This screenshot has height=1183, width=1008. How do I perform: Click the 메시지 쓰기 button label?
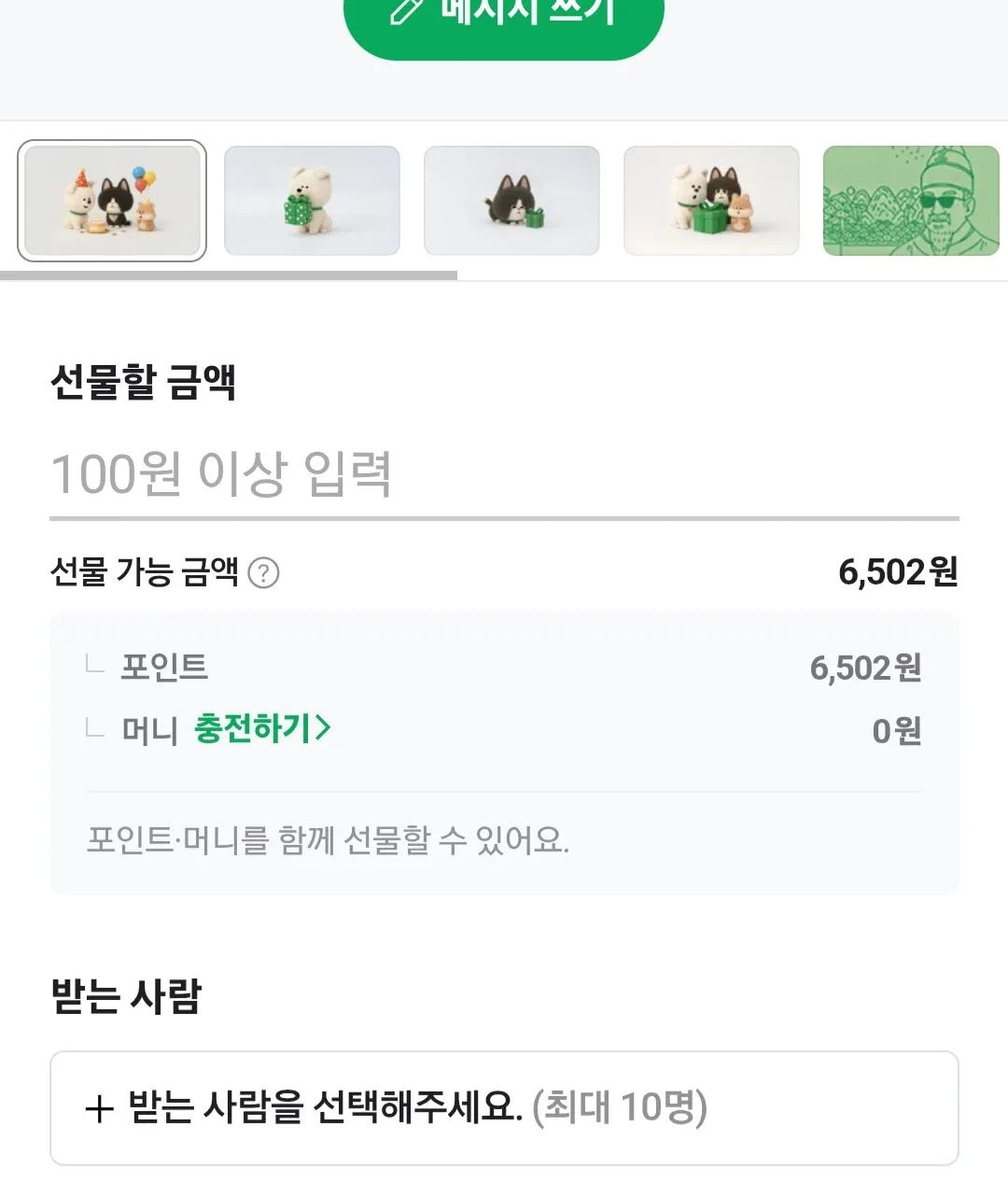[x=528, y=11]
